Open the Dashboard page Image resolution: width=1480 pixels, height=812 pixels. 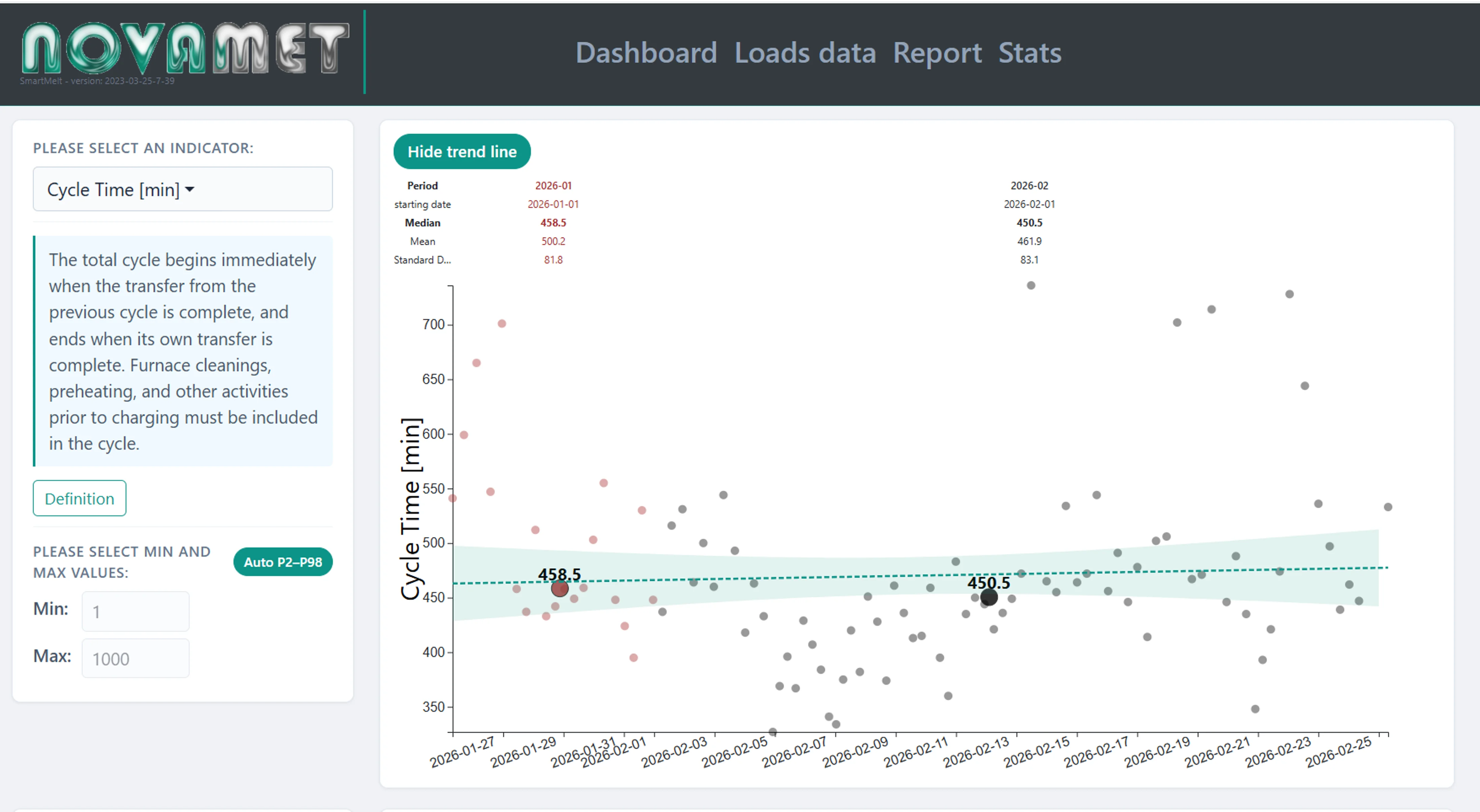click(647, 53)
